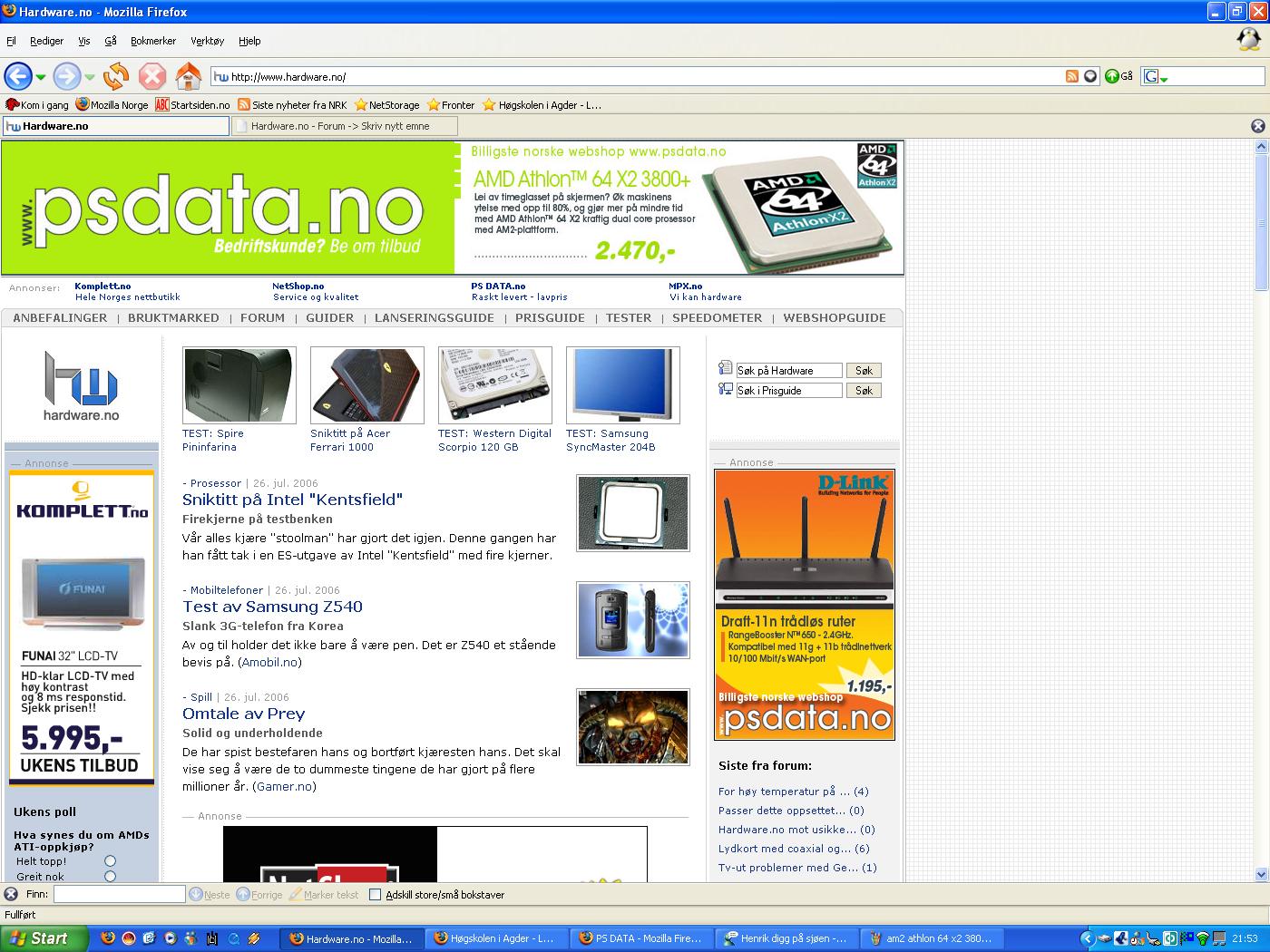Toggle 'Adskill store/små bokstaver' checkbox
The image size is (1270, 952).
point(375,894)
